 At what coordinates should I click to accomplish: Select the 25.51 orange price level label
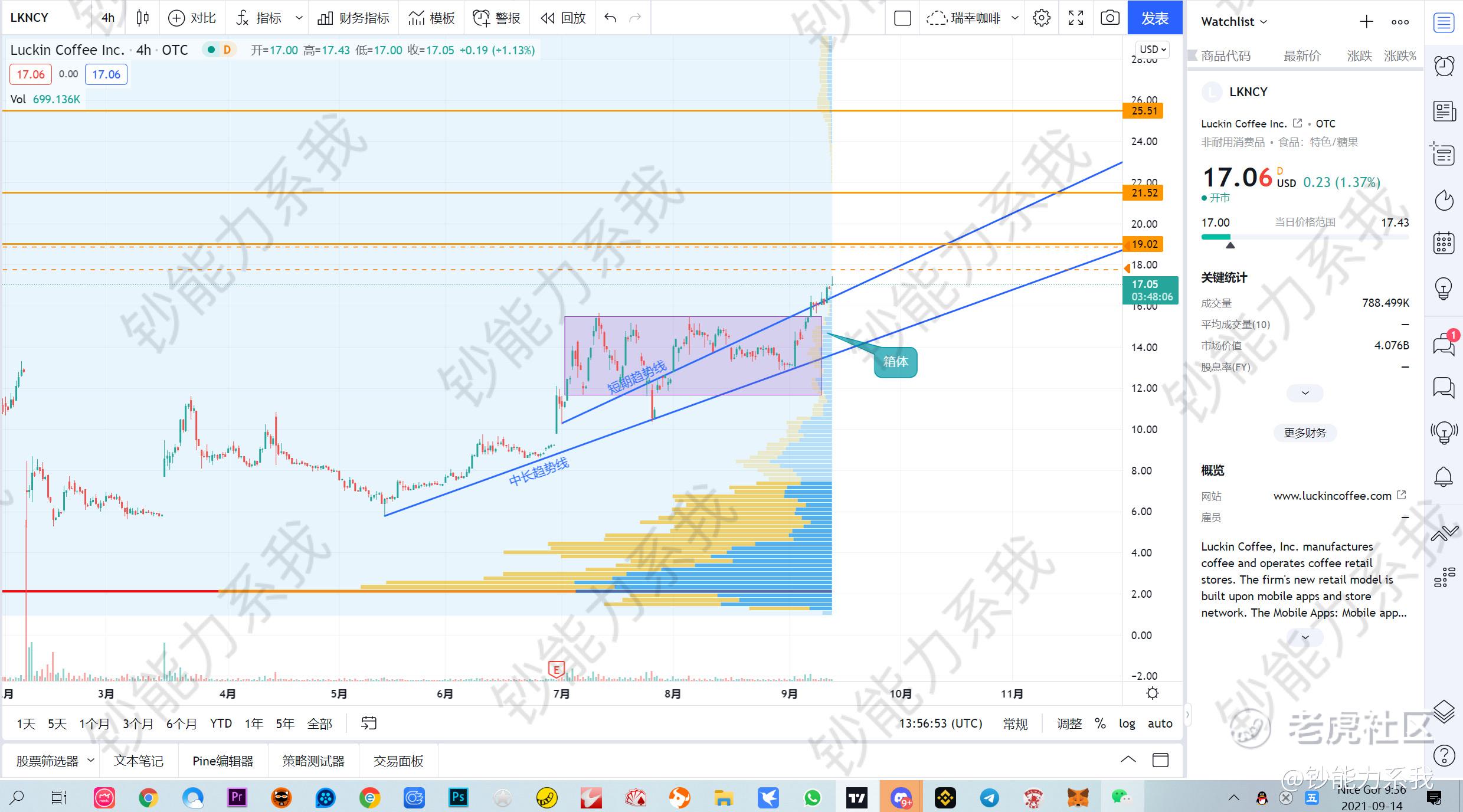coord(1144,110)
